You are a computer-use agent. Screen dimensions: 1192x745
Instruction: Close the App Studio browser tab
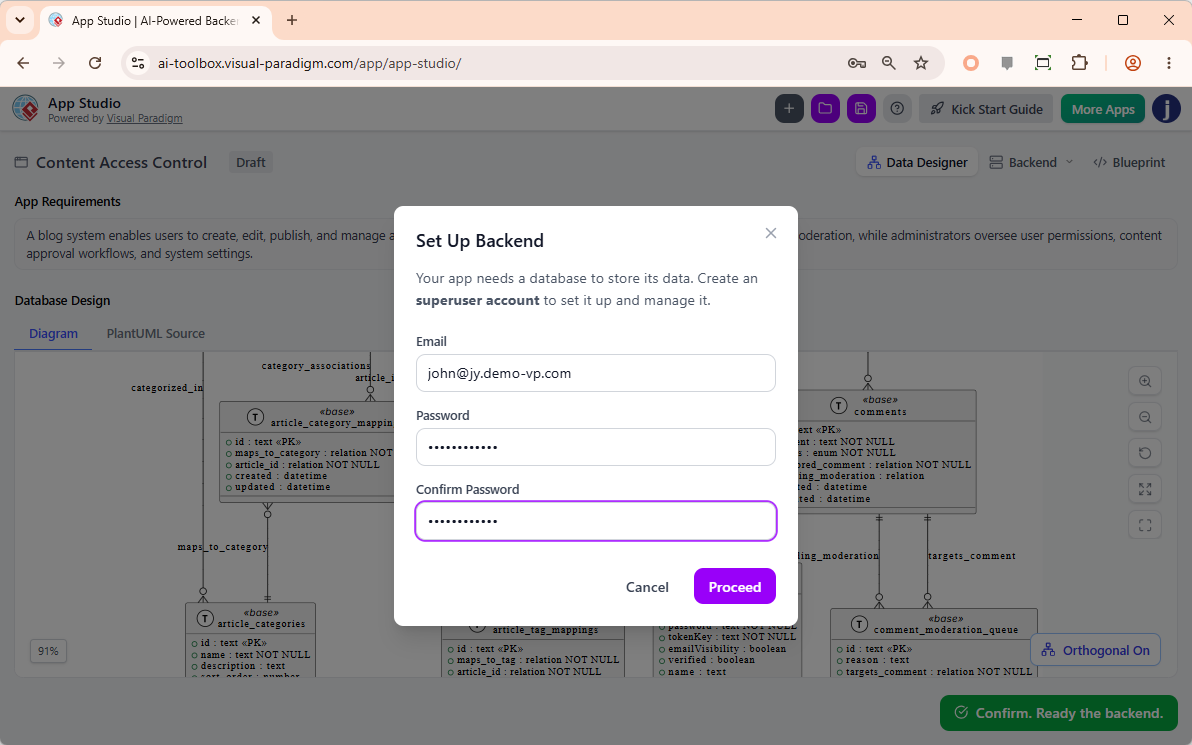(256, 21)
